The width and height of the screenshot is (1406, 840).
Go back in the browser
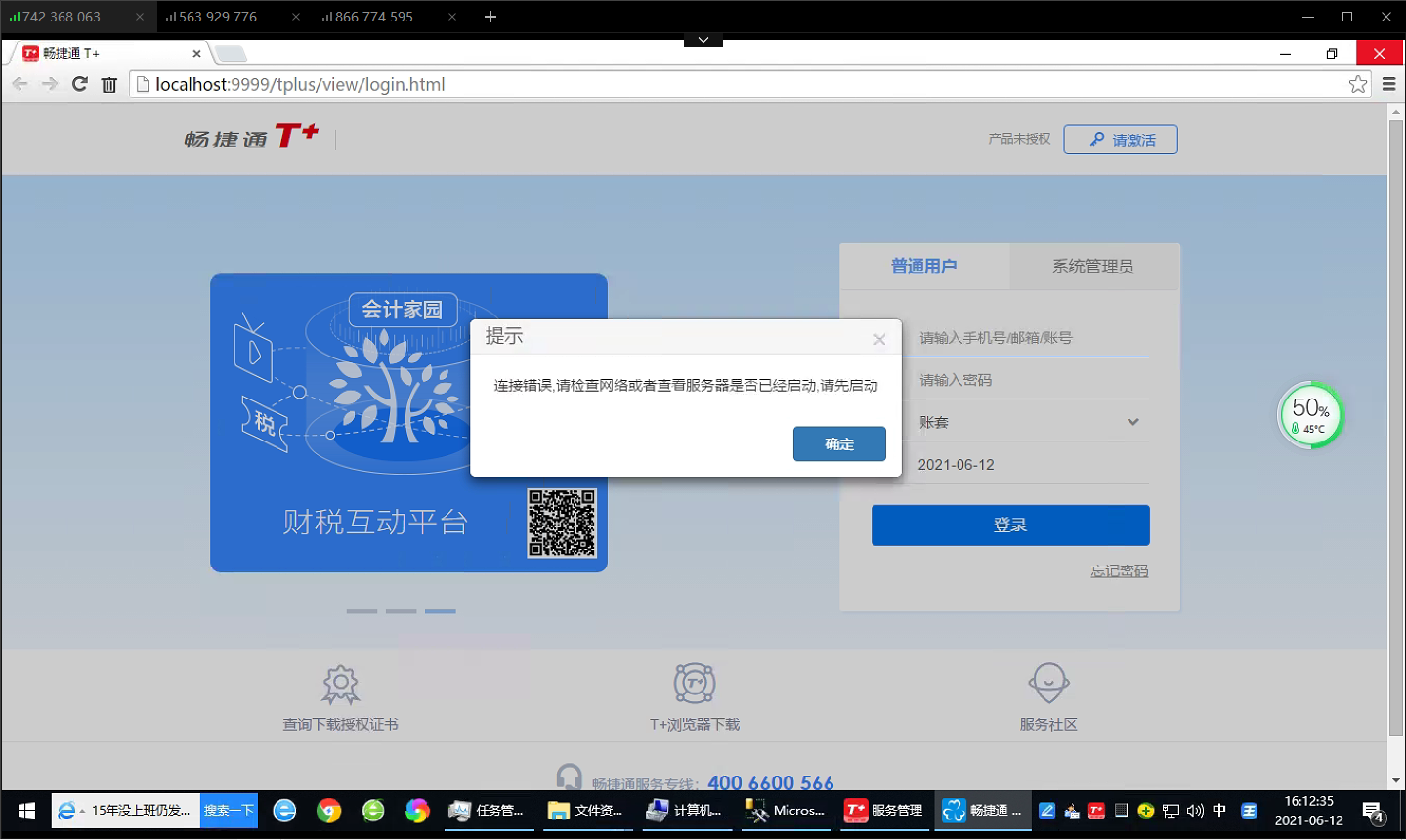click(x=20, y=84)
